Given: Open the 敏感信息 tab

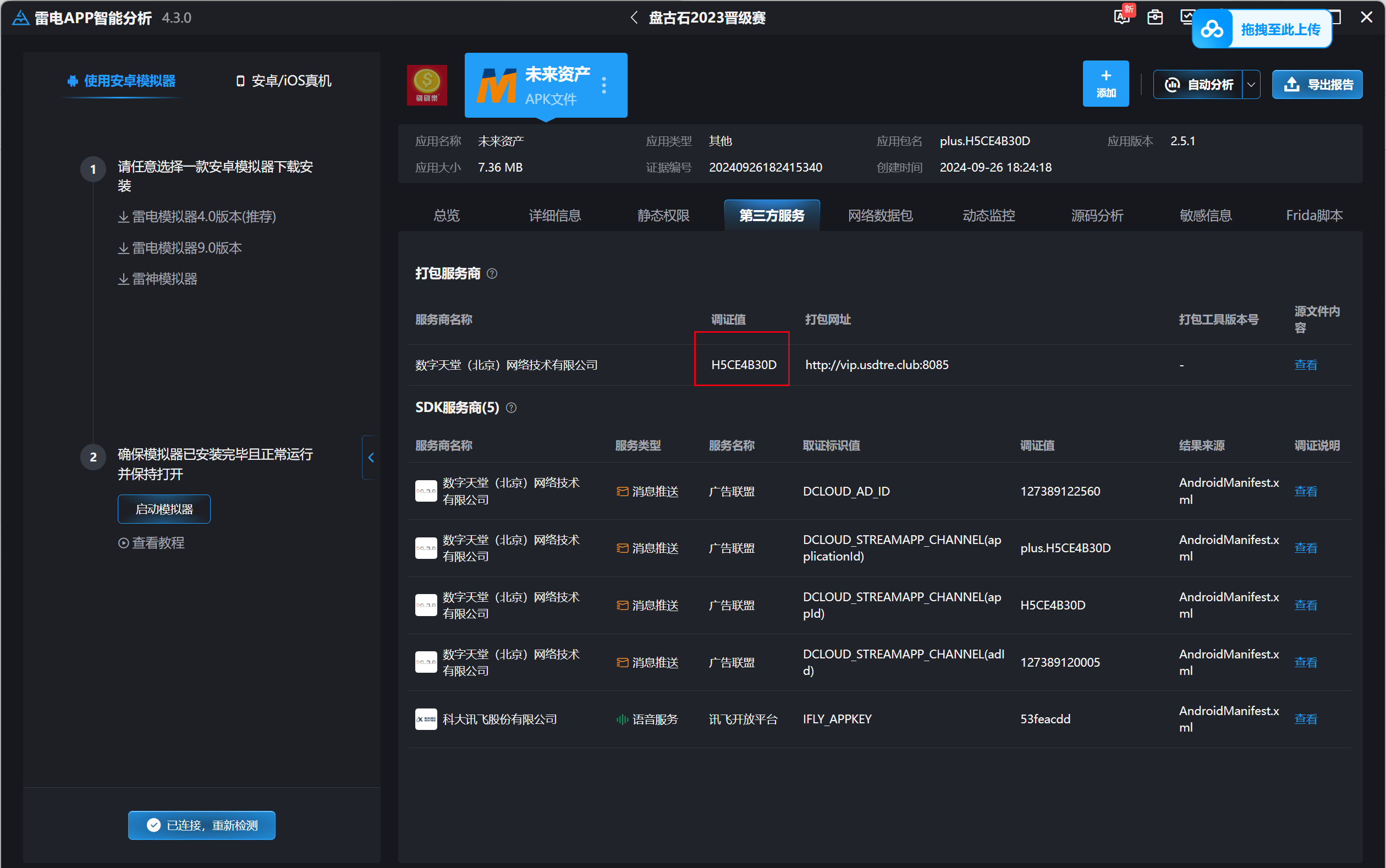Looking at the screenshot, I should (1205, 216).
